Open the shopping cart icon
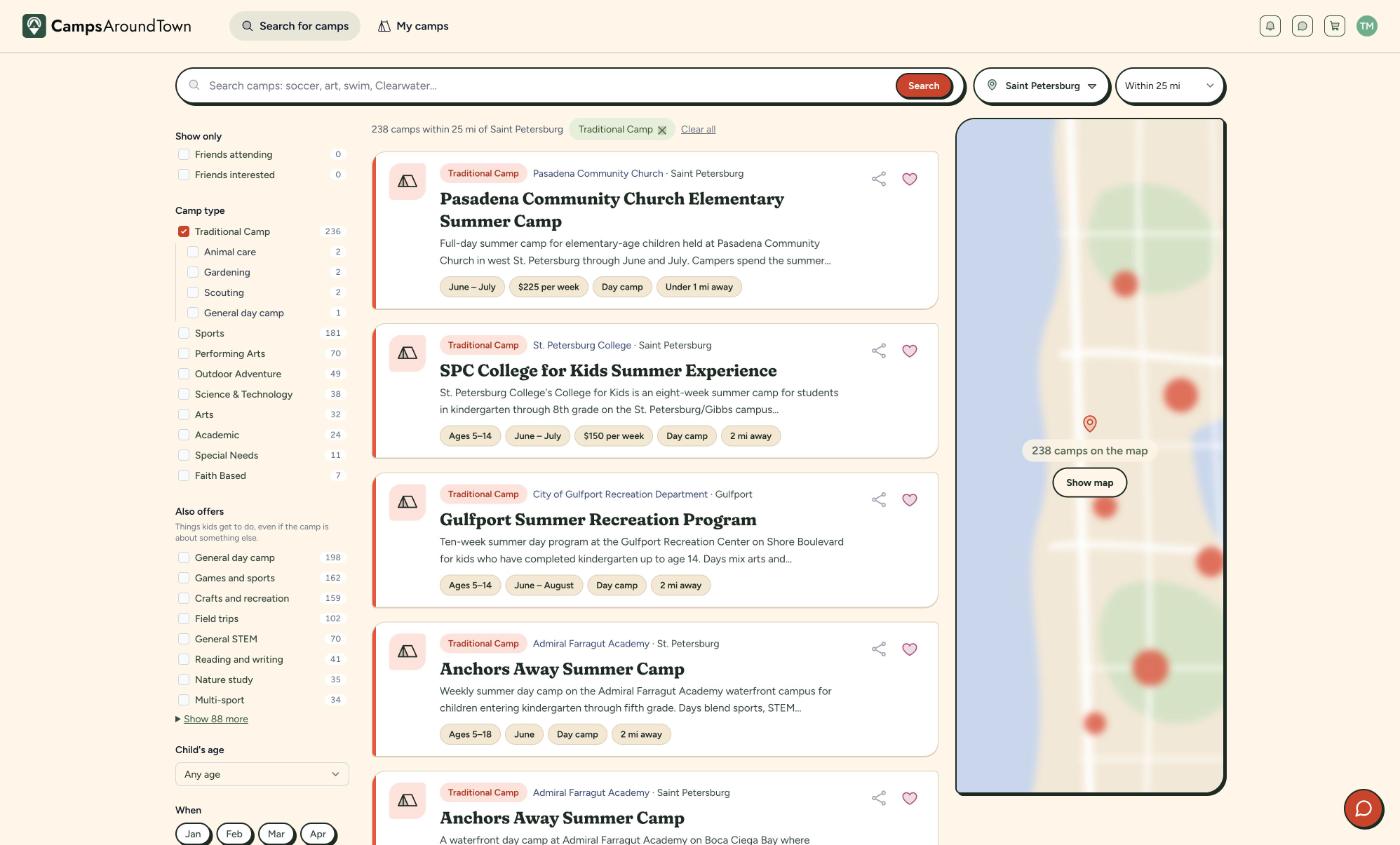The width and height of the screenshot is (1400, 845). [x=1334, y=26]
